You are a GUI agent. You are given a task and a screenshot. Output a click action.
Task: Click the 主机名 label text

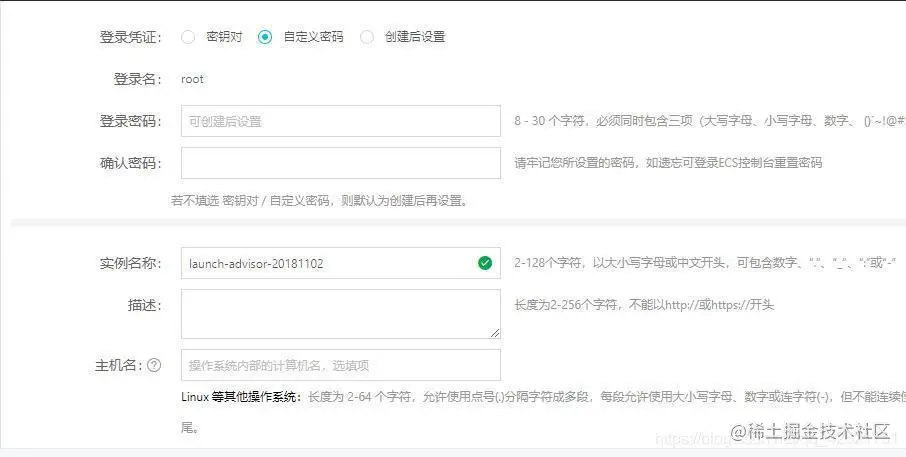pos(118,365)
